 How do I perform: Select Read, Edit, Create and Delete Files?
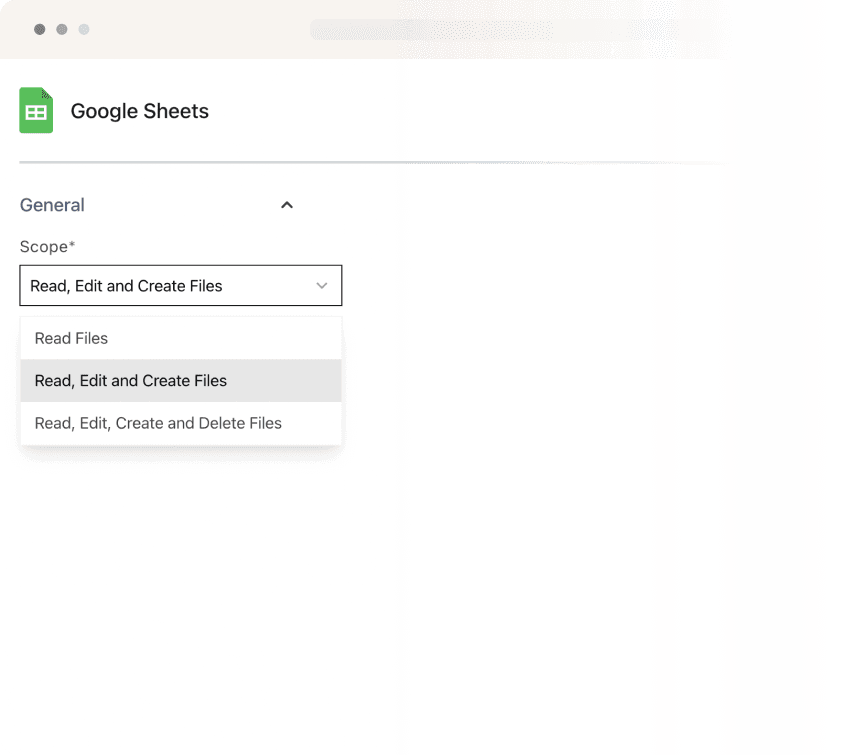[158, 423]
